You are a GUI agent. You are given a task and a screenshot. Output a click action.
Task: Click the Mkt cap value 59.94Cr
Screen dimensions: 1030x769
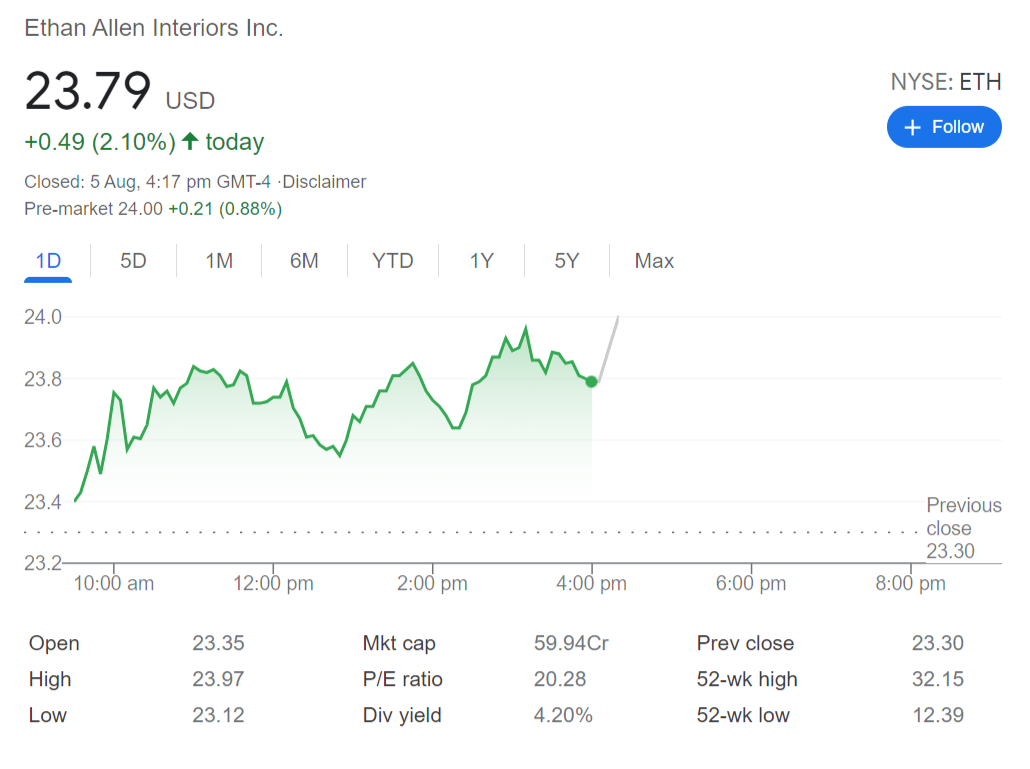click(571, 643)
